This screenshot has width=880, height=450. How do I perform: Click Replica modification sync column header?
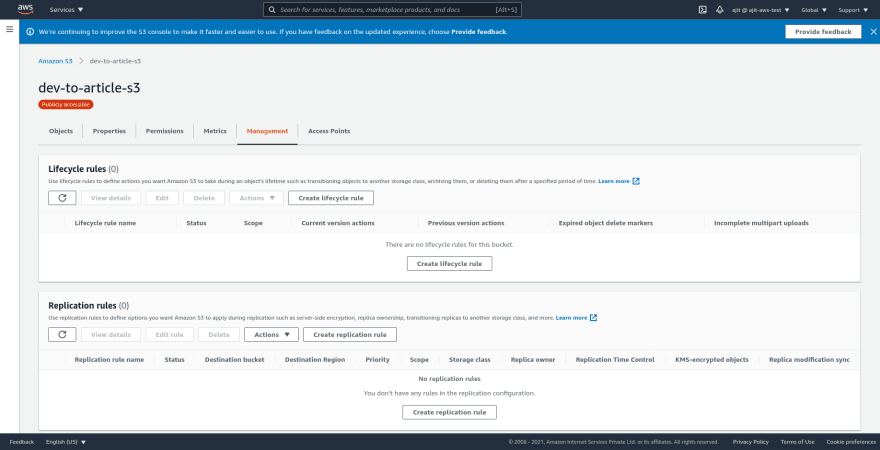point(809,360)
